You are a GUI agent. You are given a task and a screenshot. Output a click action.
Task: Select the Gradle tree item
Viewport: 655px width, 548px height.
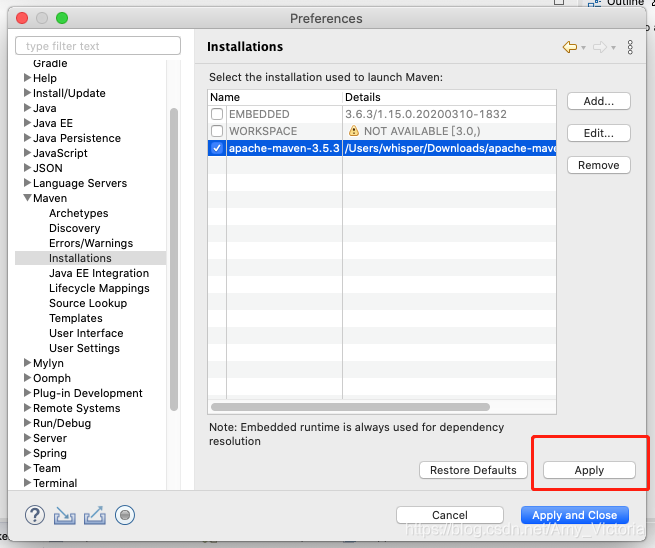[x=50, y=63]
